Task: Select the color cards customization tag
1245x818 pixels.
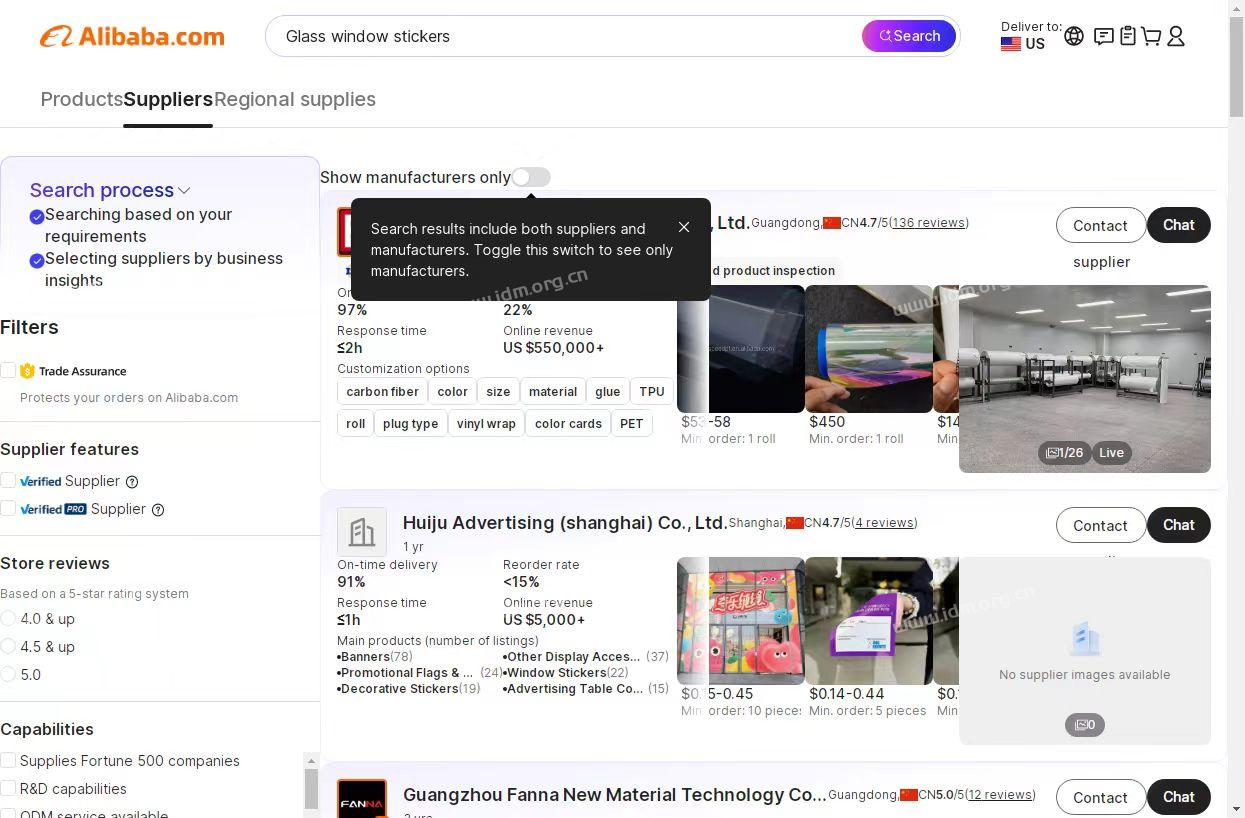Action: pos(568,424)
